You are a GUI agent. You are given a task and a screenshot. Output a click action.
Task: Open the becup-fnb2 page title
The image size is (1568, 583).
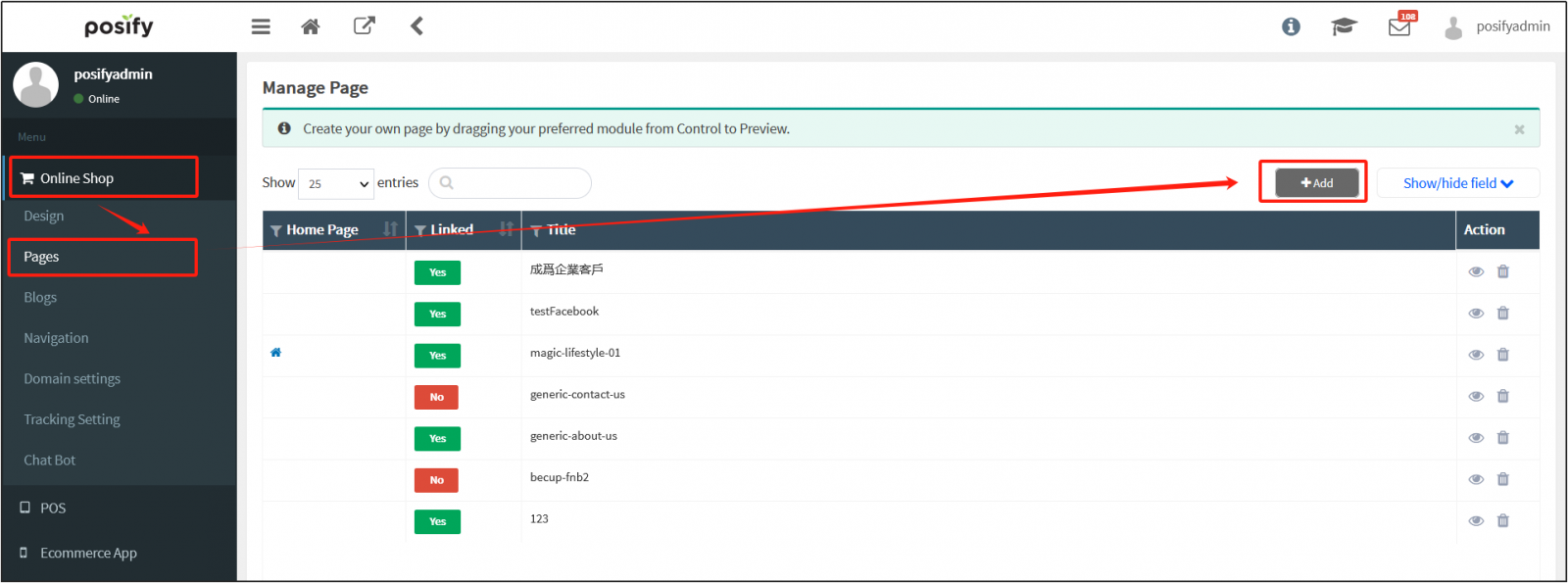(x=560, y=478)
